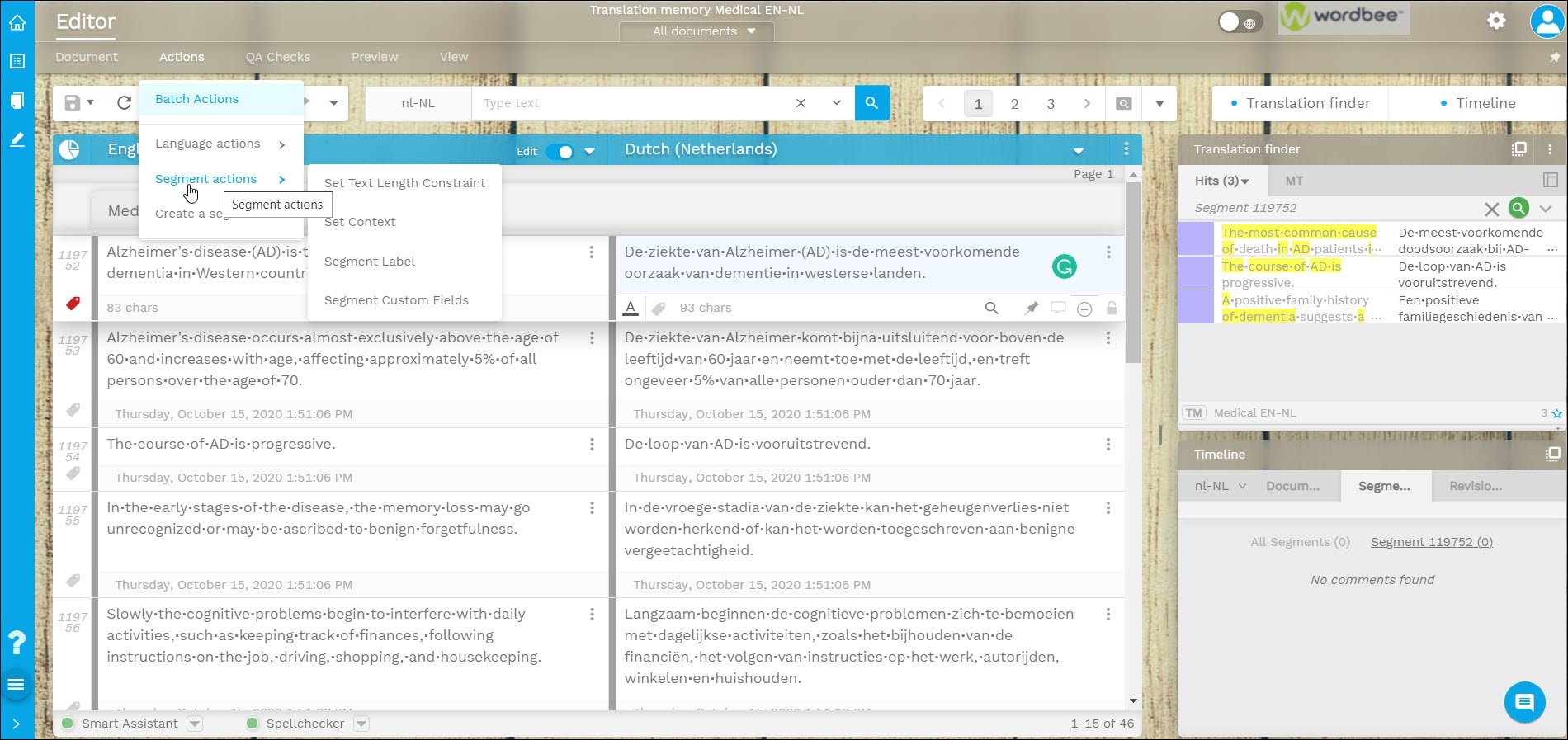Toggle the Smart Assistant status indicator
This screenshot has height=740, width=1568.
pyautogui.click(x=68, y=724)
